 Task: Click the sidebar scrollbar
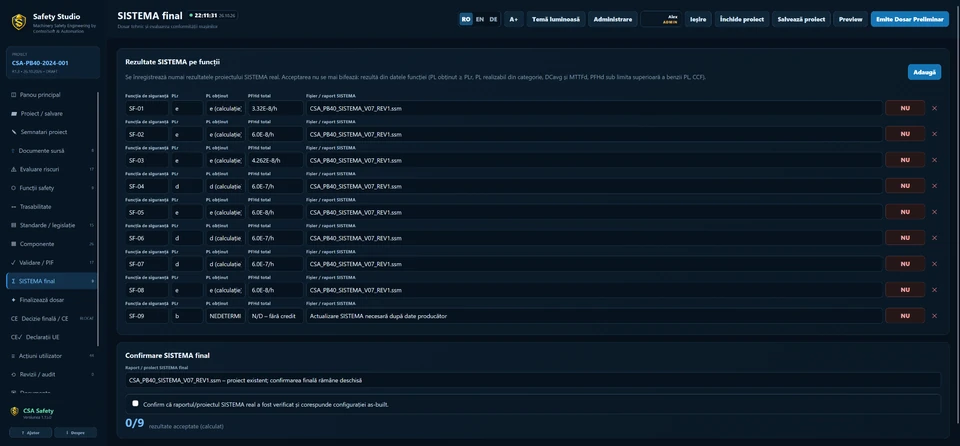tap(98, 217)
